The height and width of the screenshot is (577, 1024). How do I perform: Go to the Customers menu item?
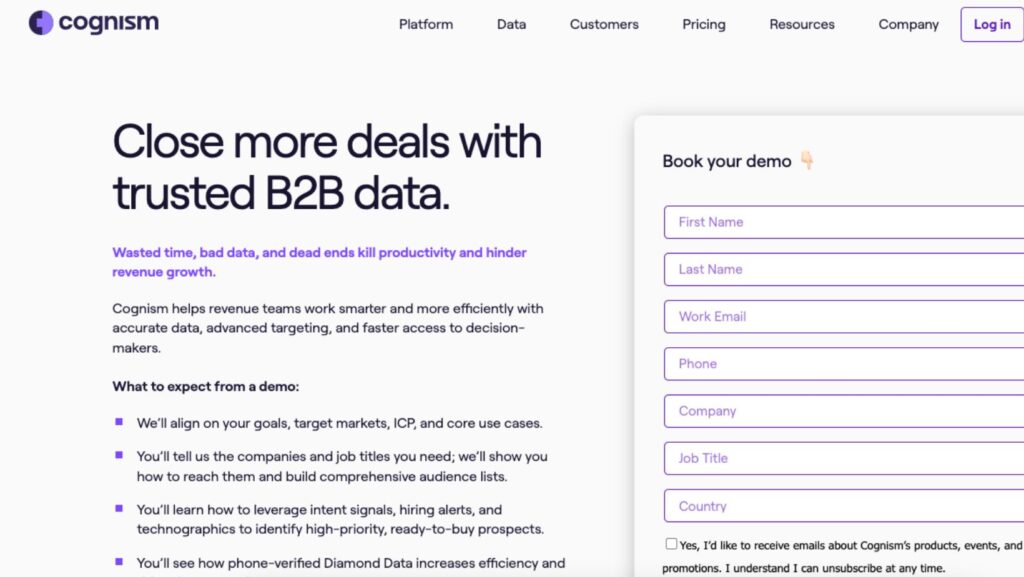604,24
